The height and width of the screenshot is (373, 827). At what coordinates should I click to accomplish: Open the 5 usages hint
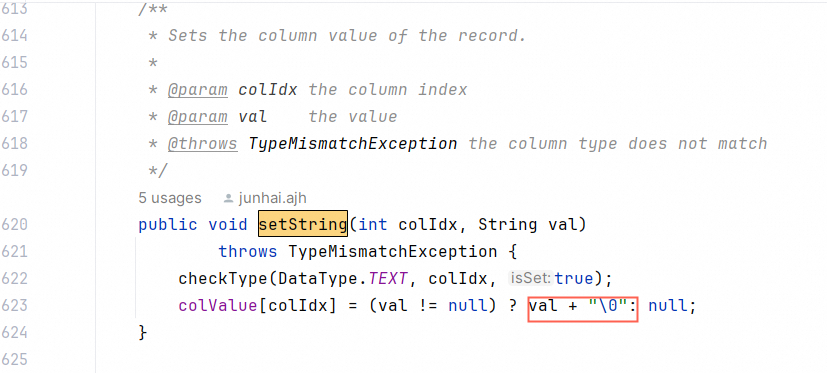point(170,198)
